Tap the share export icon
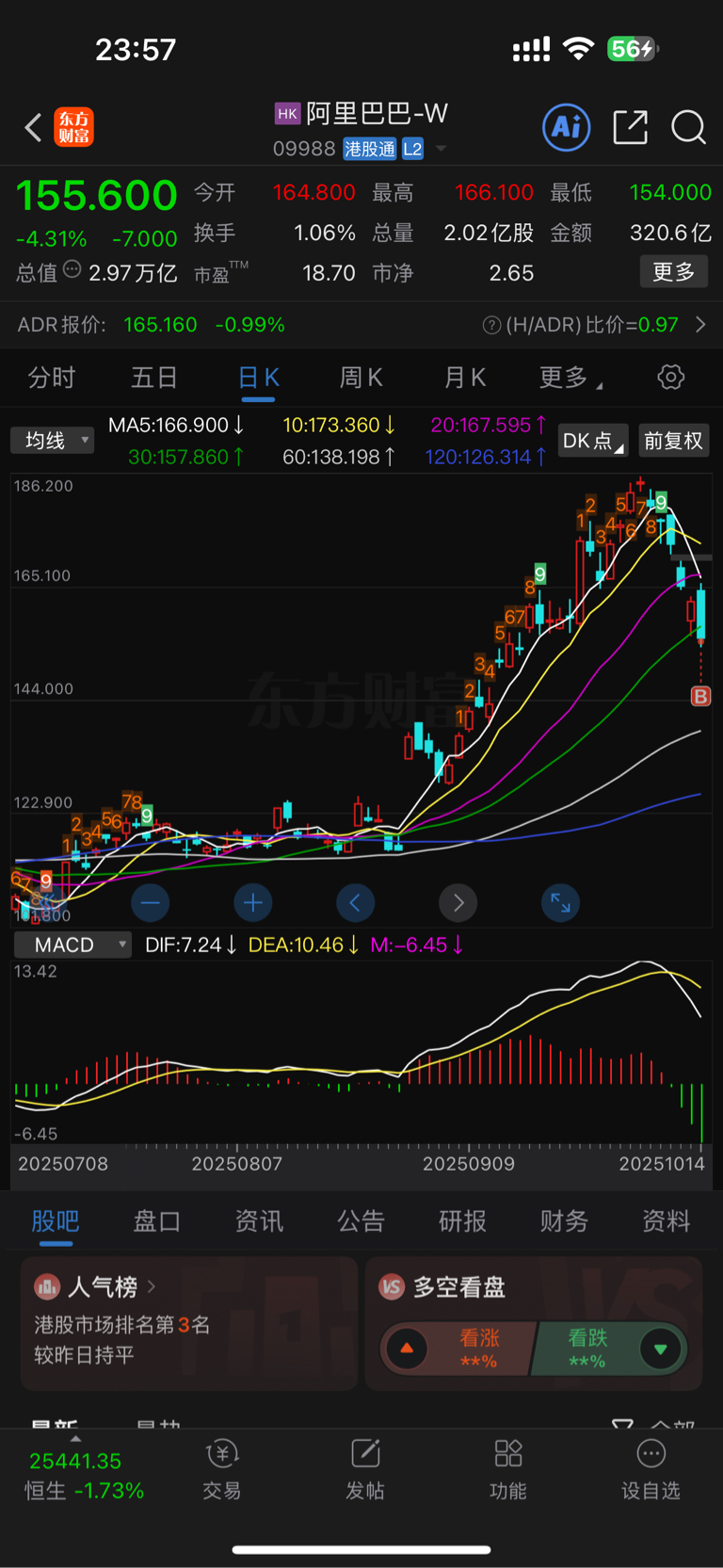The image size is (723, 1568). click(630, 127)
